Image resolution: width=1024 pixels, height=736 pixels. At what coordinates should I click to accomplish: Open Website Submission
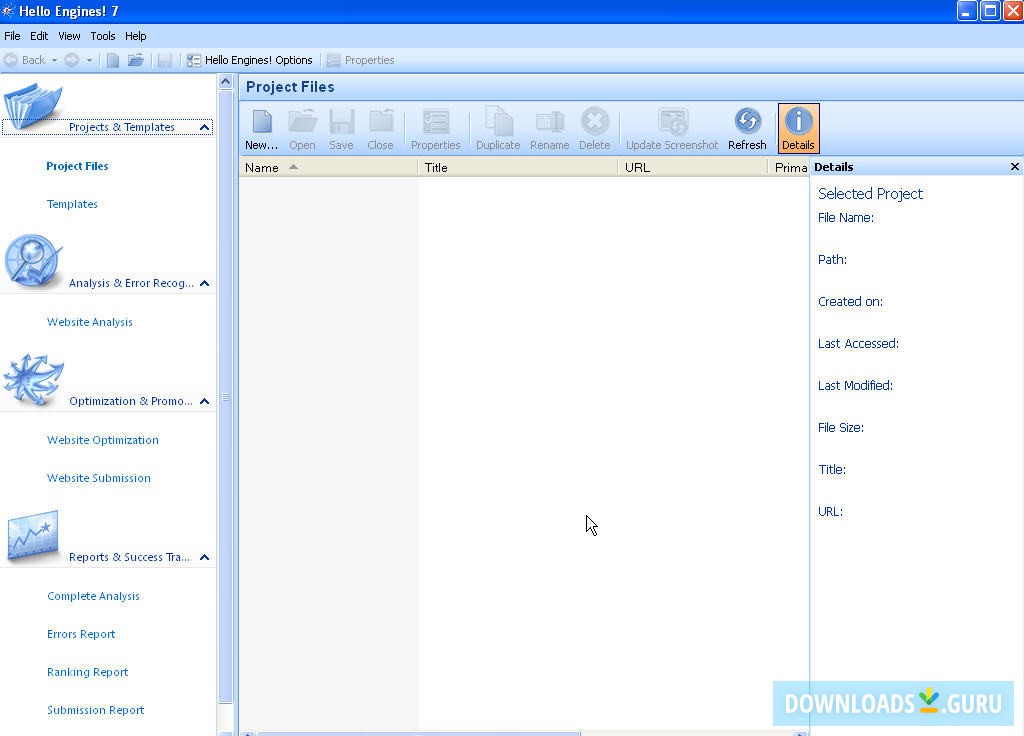click(99, 478)
